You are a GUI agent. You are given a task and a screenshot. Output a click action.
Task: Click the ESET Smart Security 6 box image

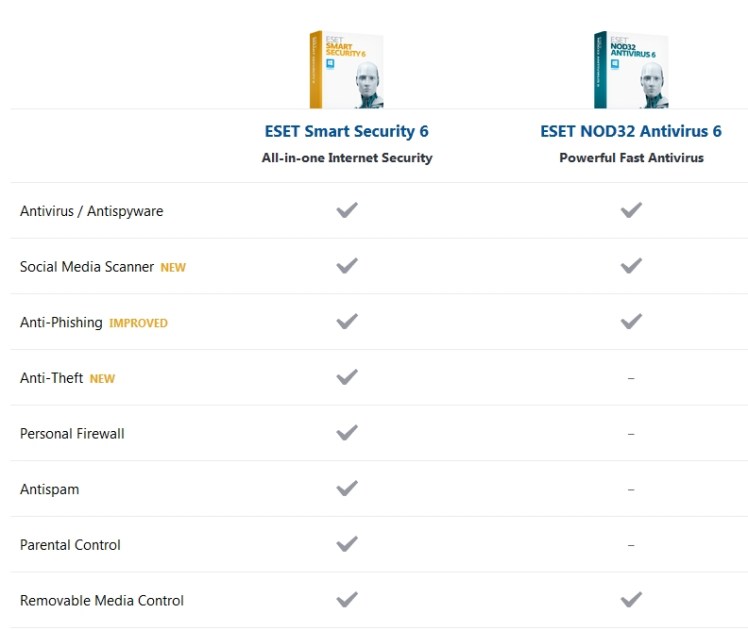[x=347, y=69]
